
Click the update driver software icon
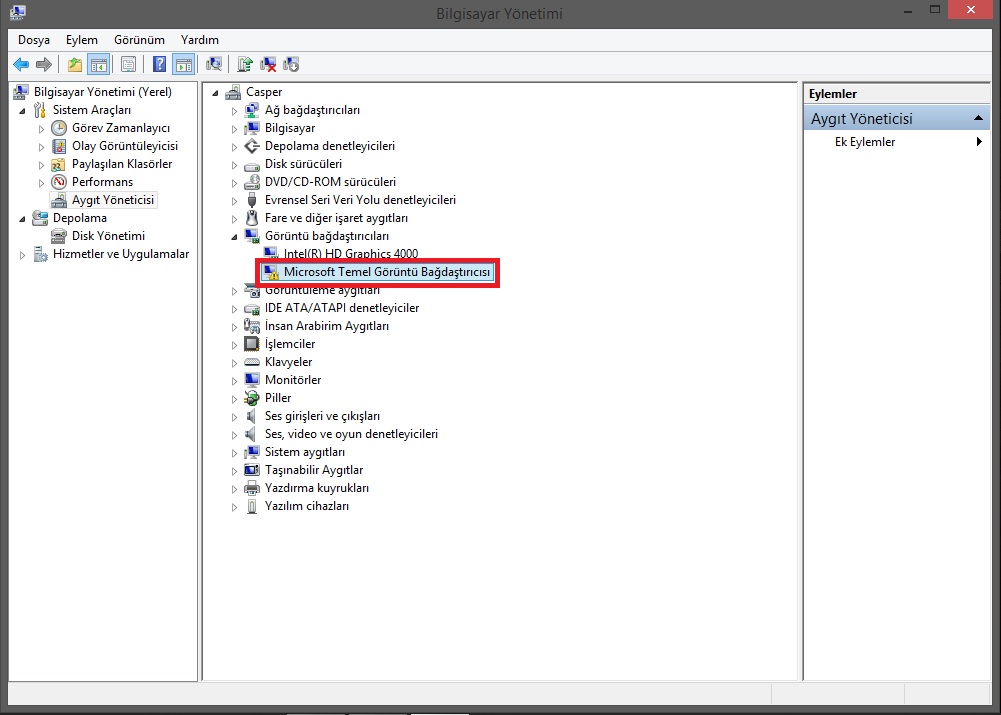[x=245, y=64]
